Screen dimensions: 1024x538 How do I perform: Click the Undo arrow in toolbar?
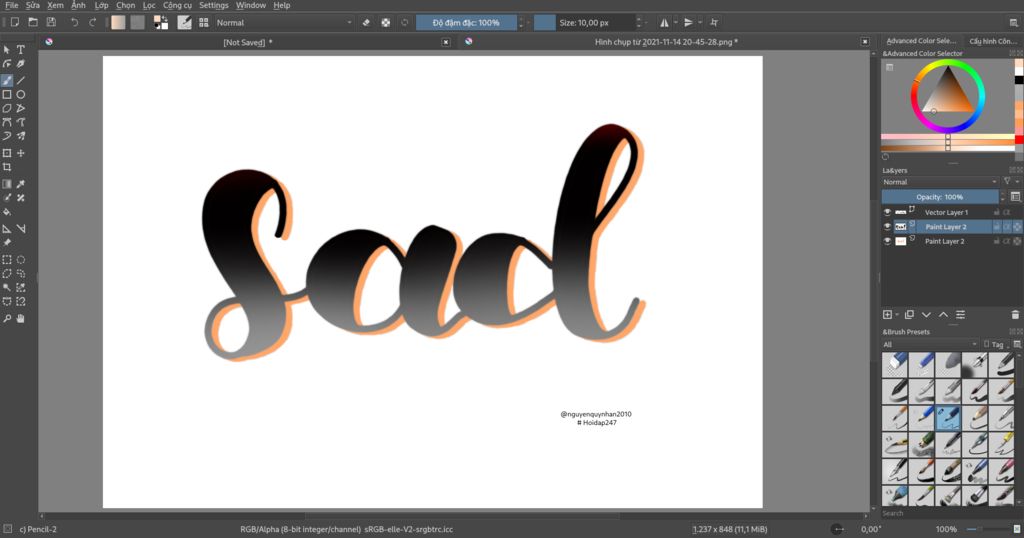coord(74,22)
